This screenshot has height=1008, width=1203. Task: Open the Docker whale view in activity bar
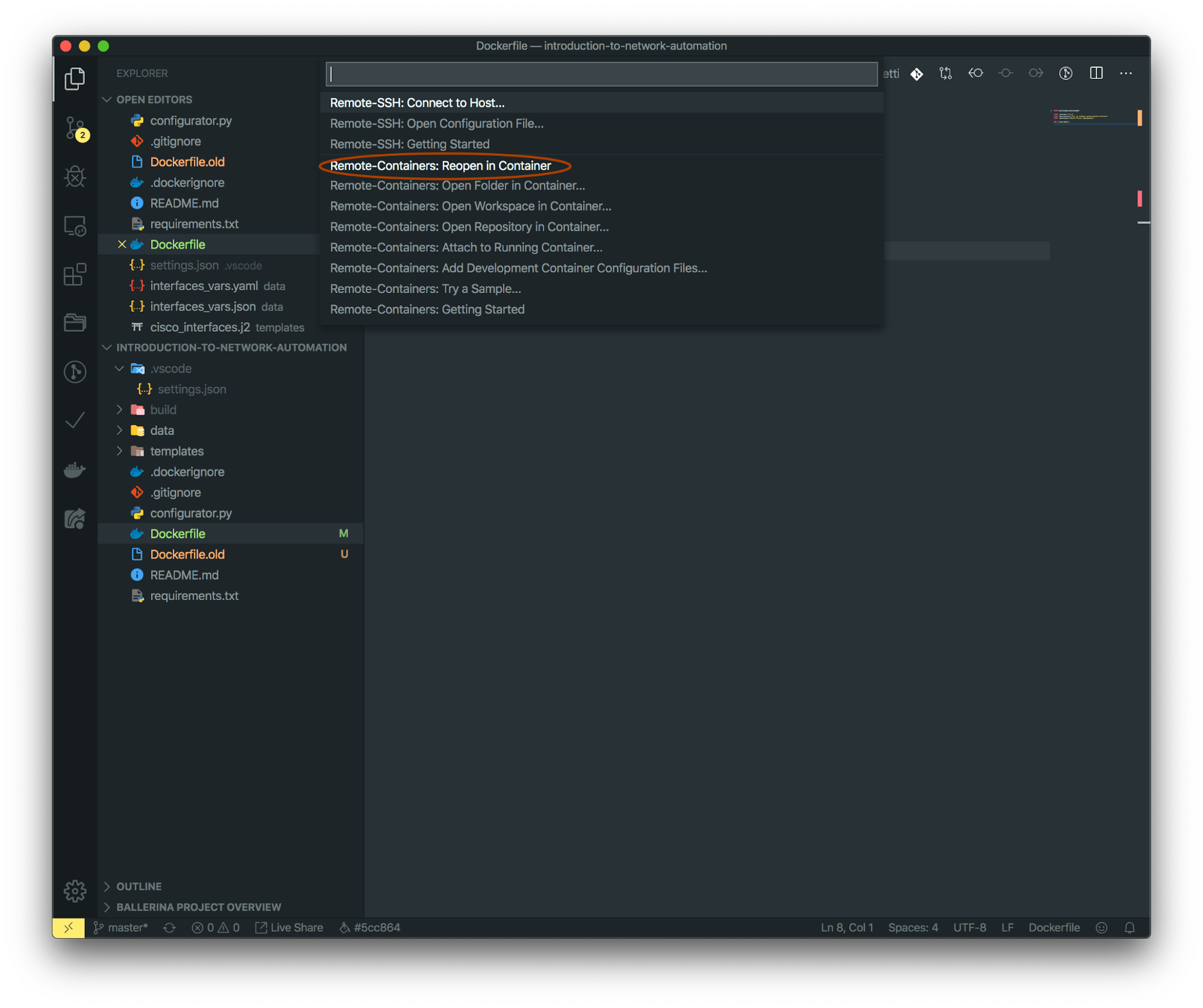[x=75, y=469]
